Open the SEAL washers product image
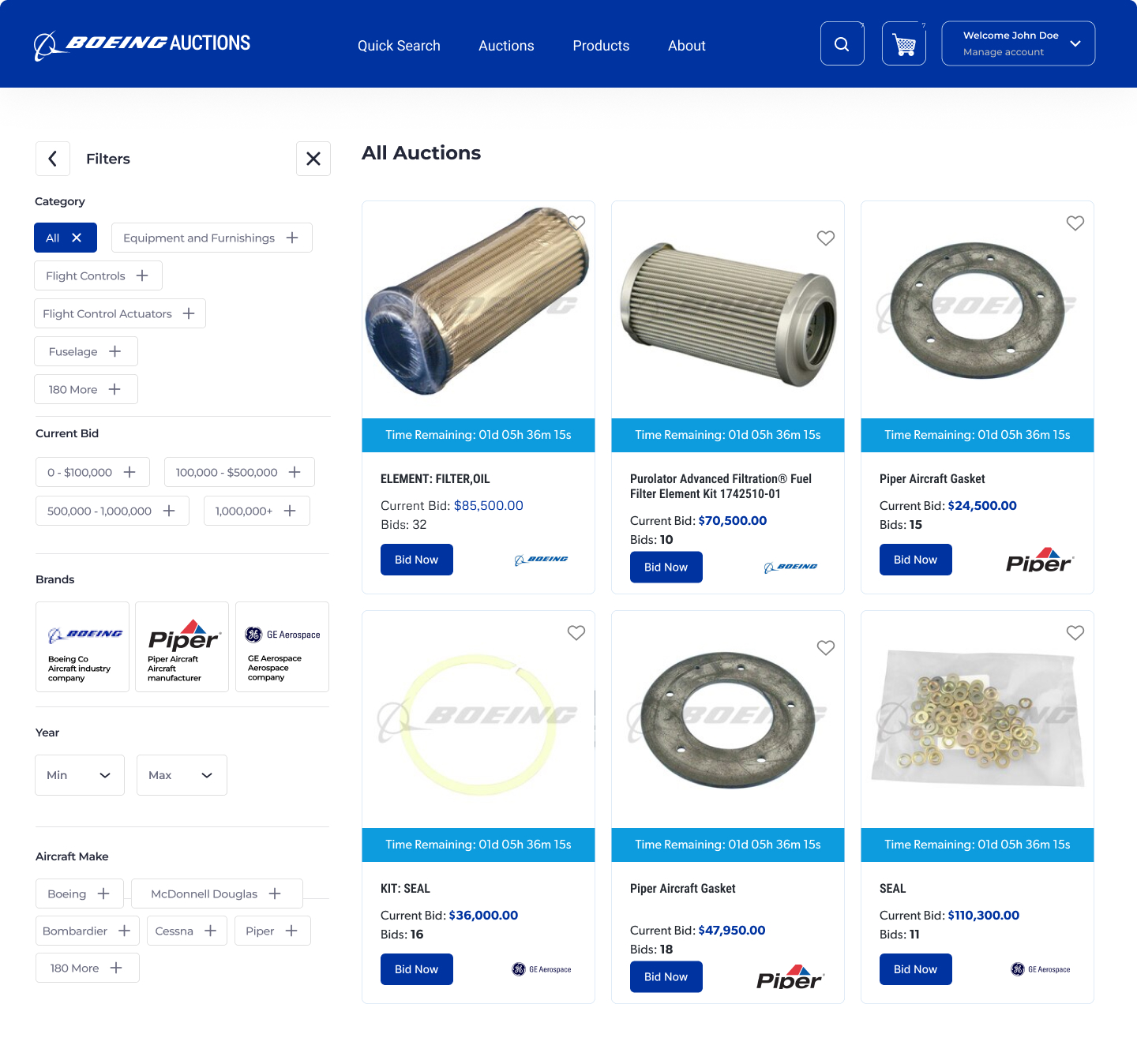 coord(978,720)
